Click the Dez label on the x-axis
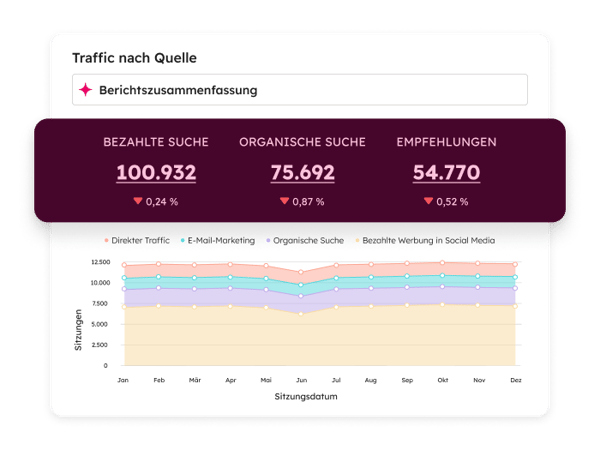The height and width of the screenshot is (450, 600). (x=516, y=380)
